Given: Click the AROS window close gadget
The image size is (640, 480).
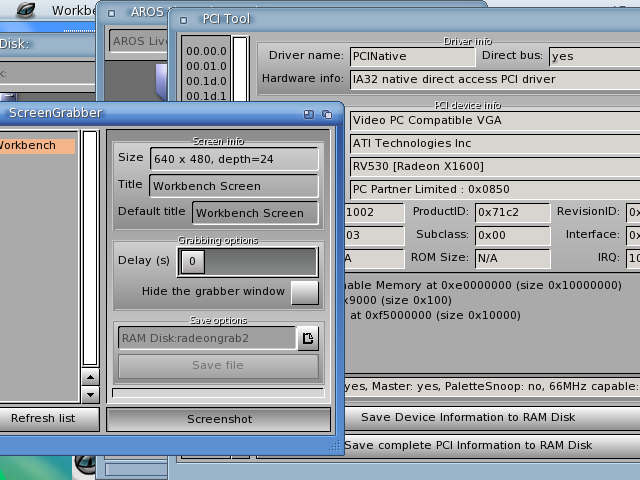Looking at the screenshot, I should [x=111, y=13].
